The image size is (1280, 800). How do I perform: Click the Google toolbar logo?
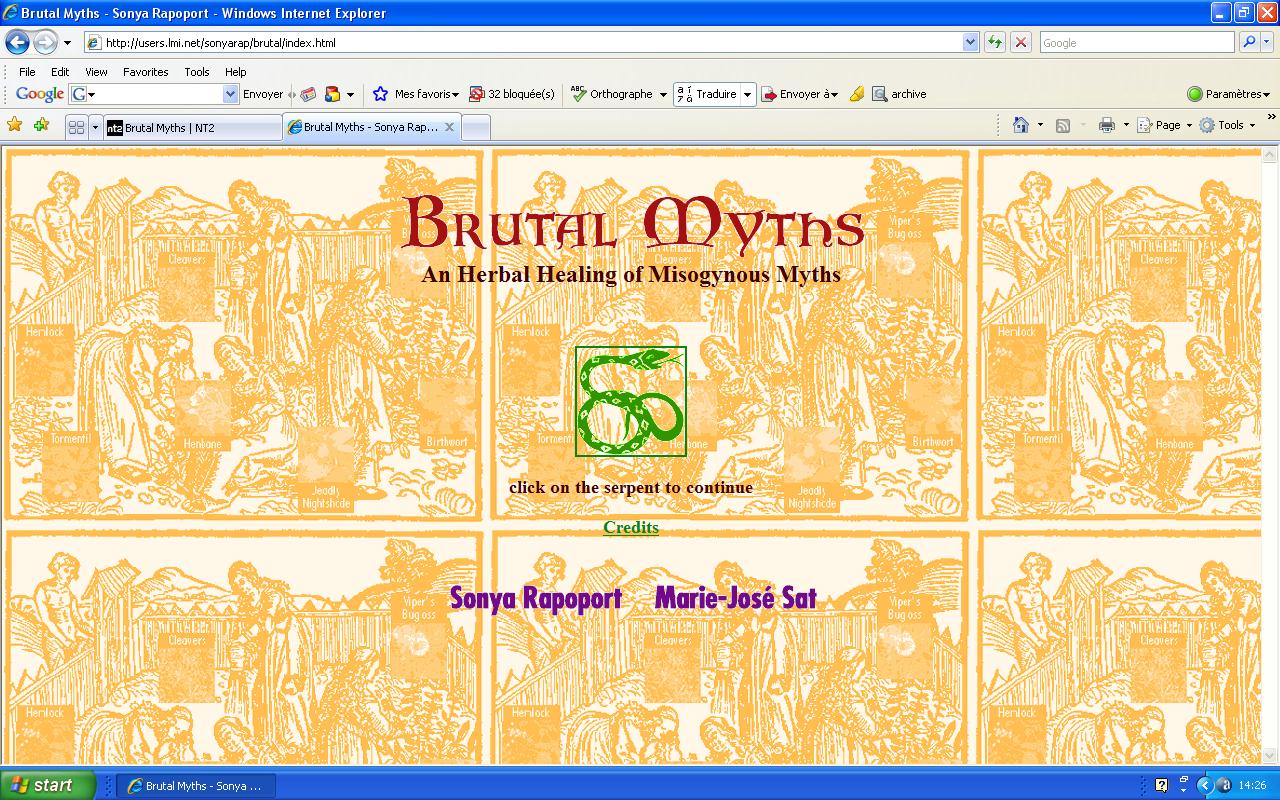(x=40, y=94)
